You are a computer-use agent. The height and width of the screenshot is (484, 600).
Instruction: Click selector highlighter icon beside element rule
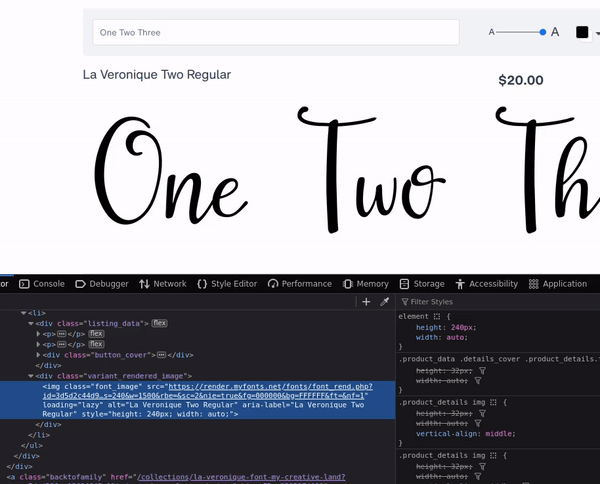point(437,316)
